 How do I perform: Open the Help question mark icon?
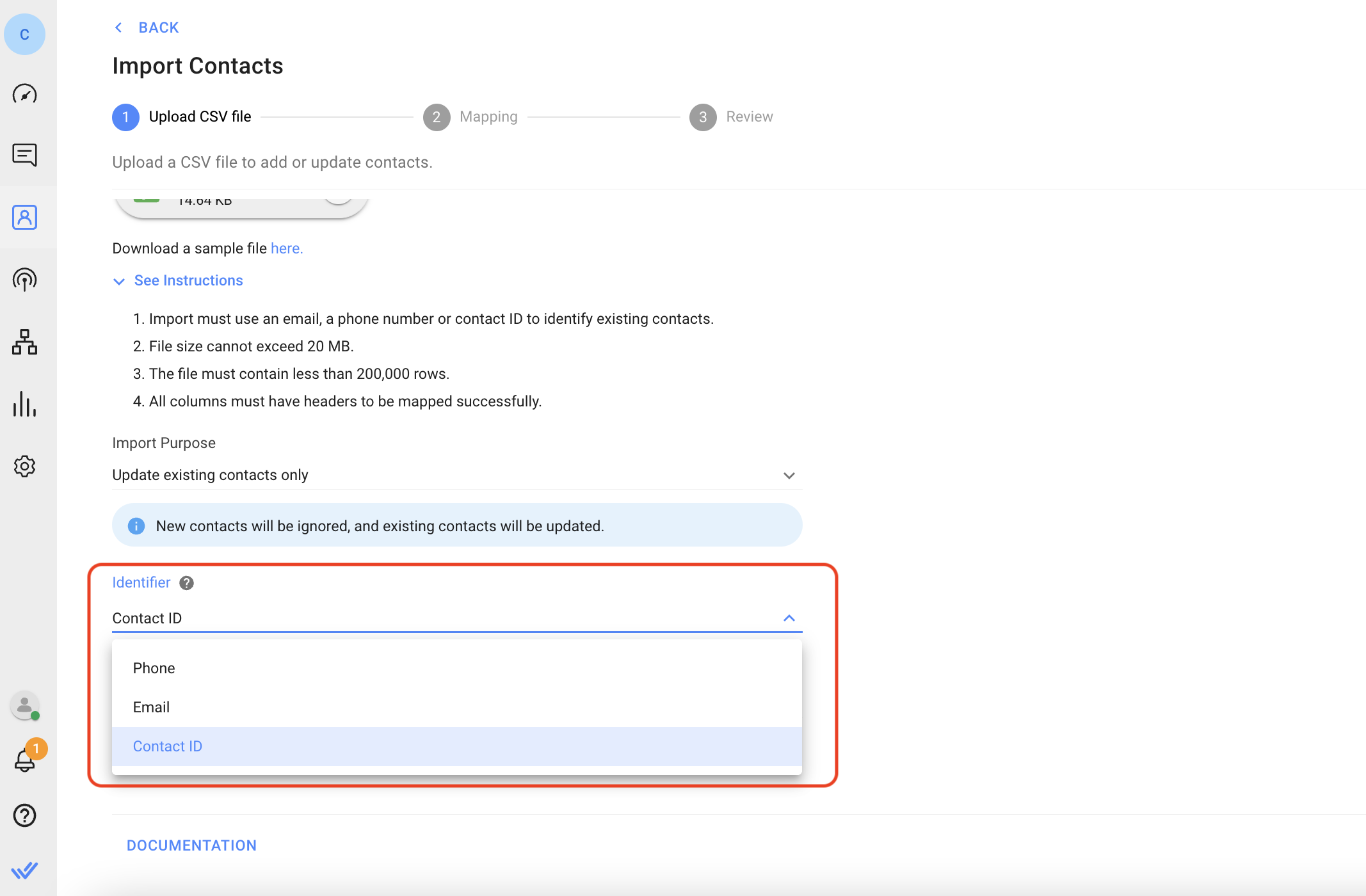[24, 815]
